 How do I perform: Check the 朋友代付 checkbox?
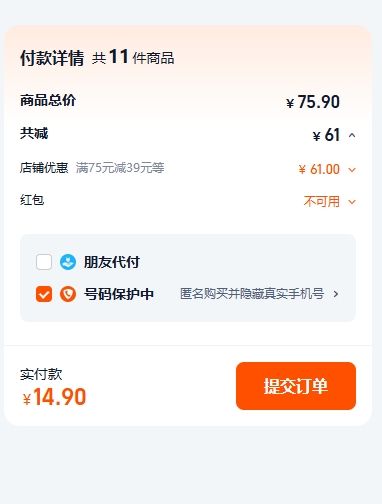(44, 262)
